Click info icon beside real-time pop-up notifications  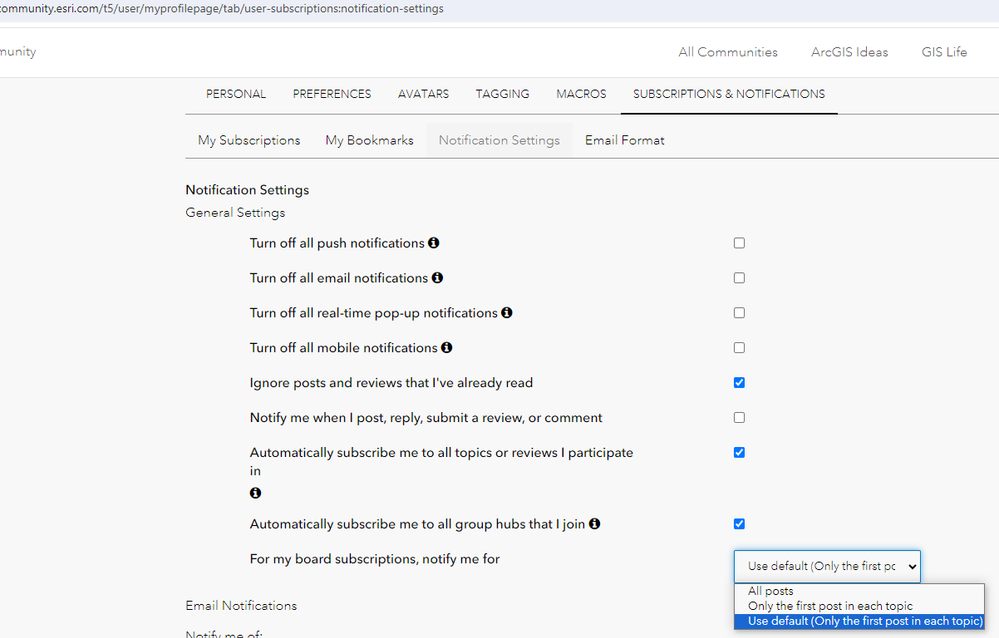coord(507,313)
